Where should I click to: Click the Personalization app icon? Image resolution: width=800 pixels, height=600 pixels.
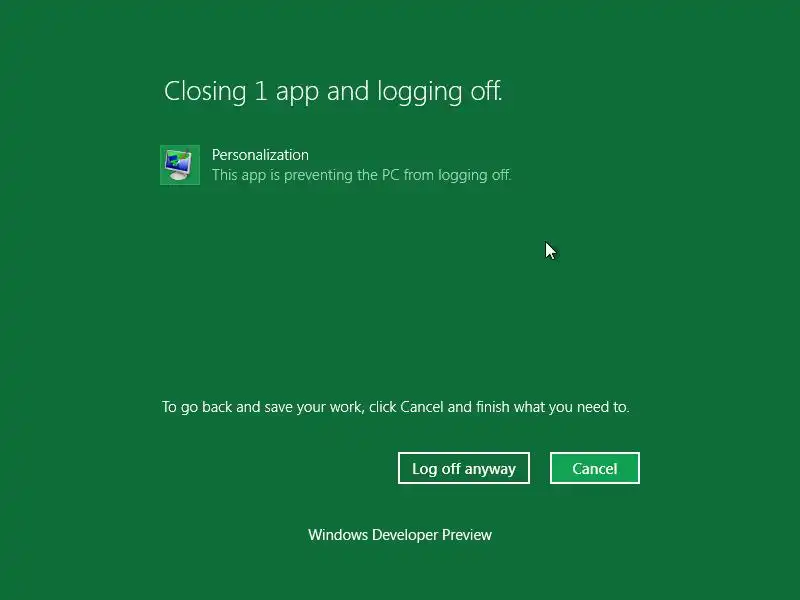coord(180,165)
